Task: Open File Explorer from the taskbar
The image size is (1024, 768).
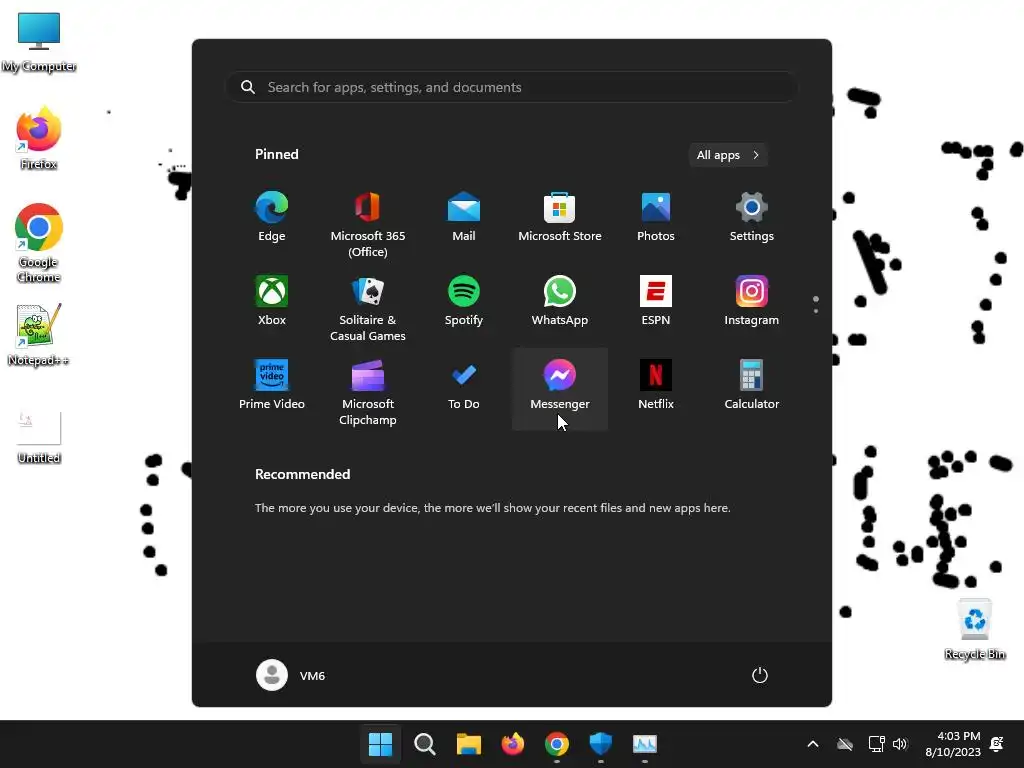Action: point(468,744)
